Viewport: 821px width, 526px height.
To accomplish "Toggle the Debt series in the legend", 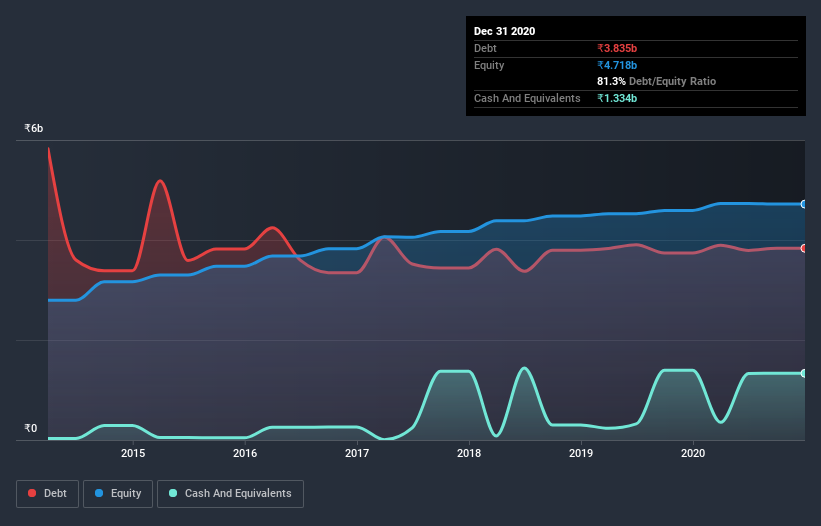I will coord(48,494).
